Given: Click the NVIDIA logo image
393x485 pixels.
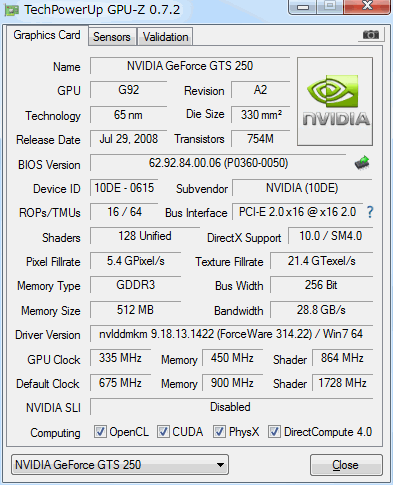Looking at the screenshot, I should coord(335,101).
